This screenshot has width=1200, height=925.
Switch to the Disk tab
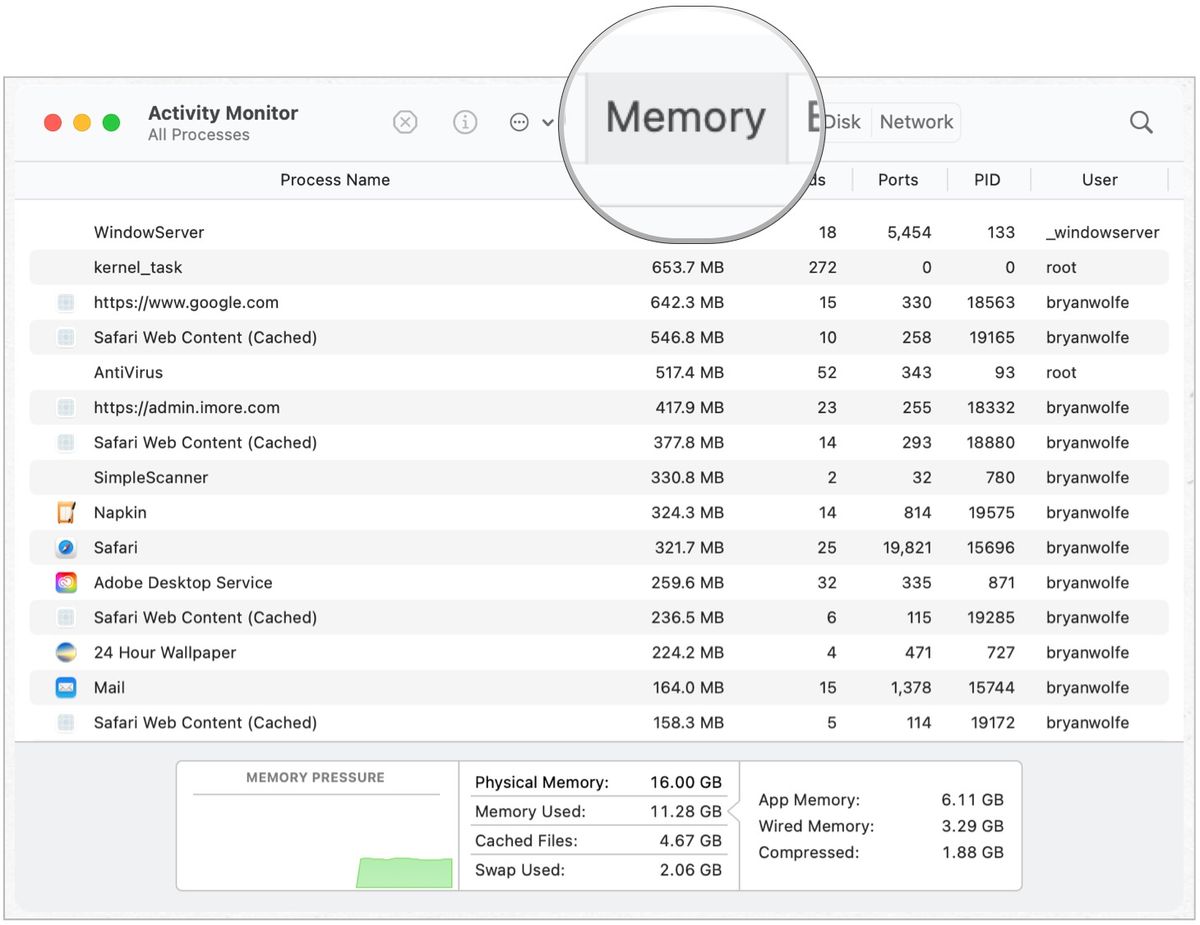pos(841,121)
